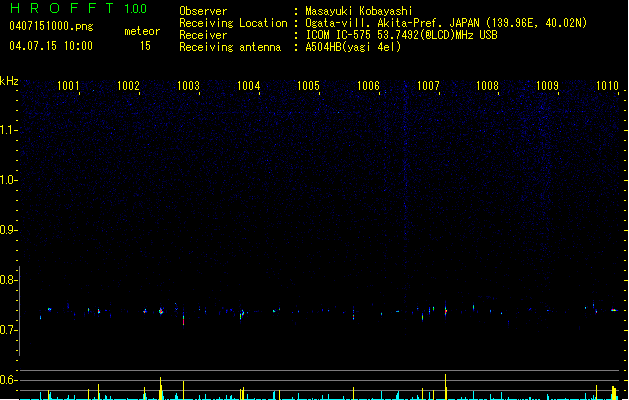Image resolution: width=629 pixels, height=400 pixels.
Task: Click time marker 1004
Action: (249, 86)
